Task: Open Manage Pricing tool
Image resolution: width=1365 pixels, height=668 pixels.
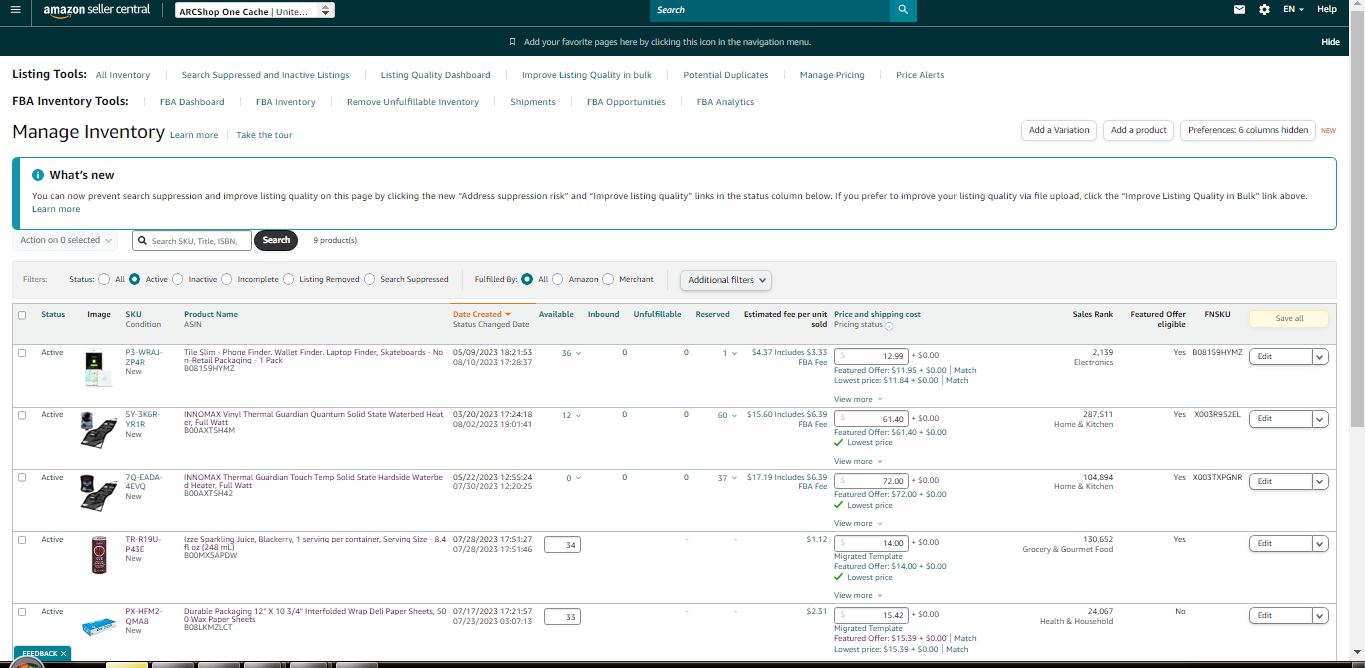Action: coord(832,75)
